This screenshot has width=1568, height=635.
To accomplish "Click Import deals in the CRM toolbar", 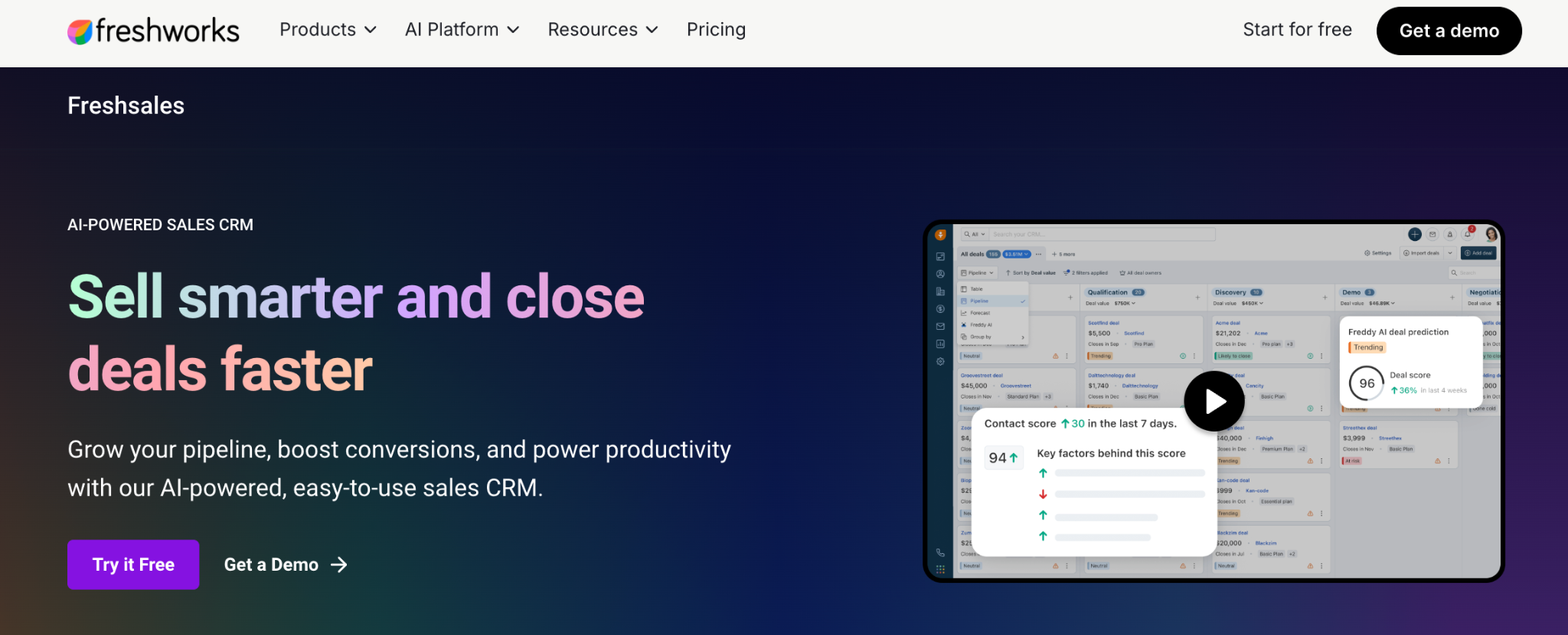I will [1421, 253].
